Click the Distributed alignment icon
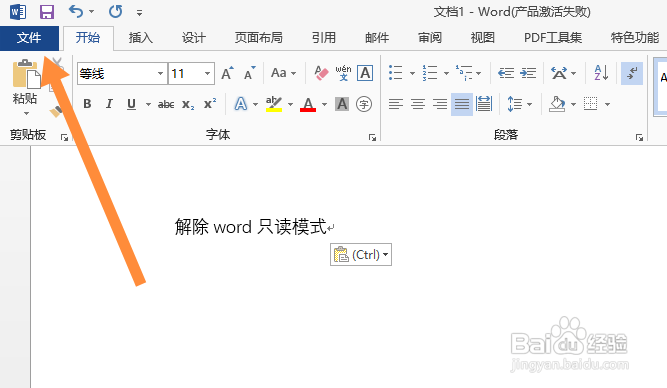Screen dimensions: 667x388 pos(484,104)
